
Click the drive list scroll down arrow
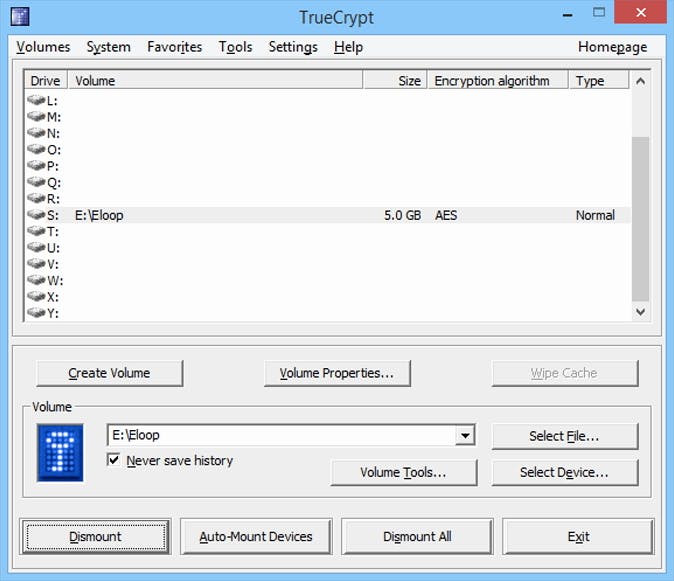(640, 312)
